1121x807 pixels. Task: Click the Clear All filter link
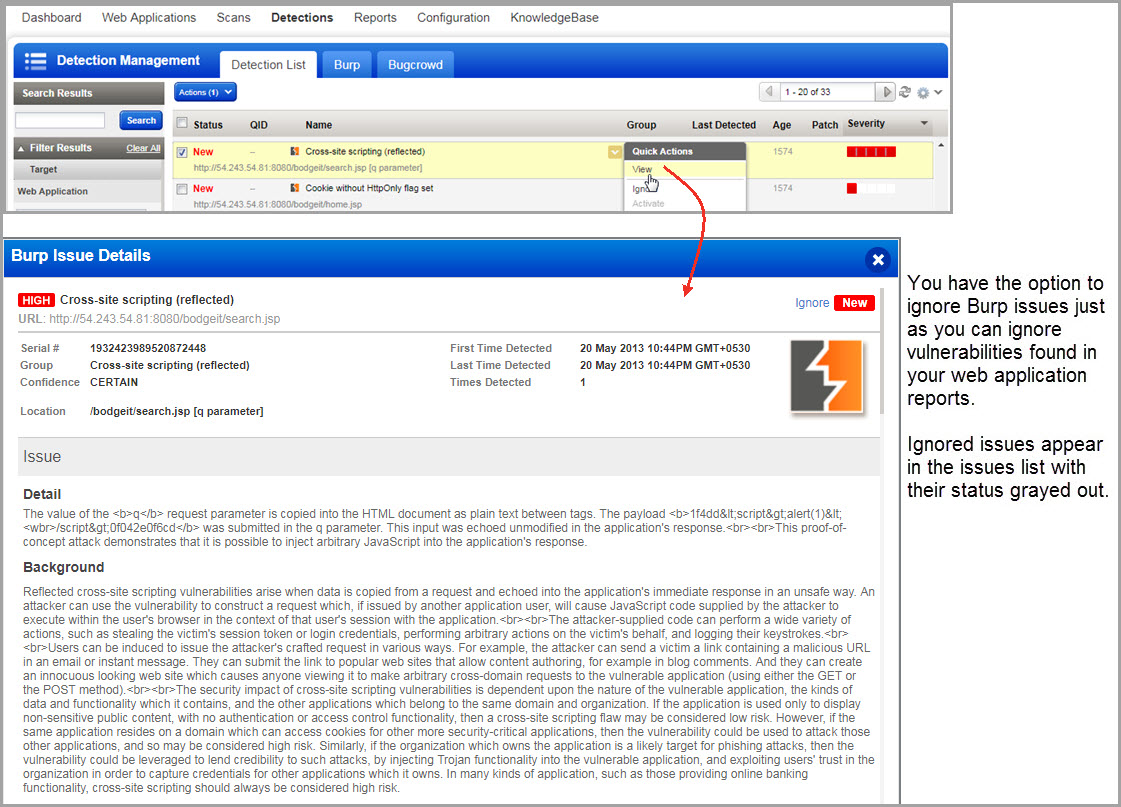pos(143,149)
